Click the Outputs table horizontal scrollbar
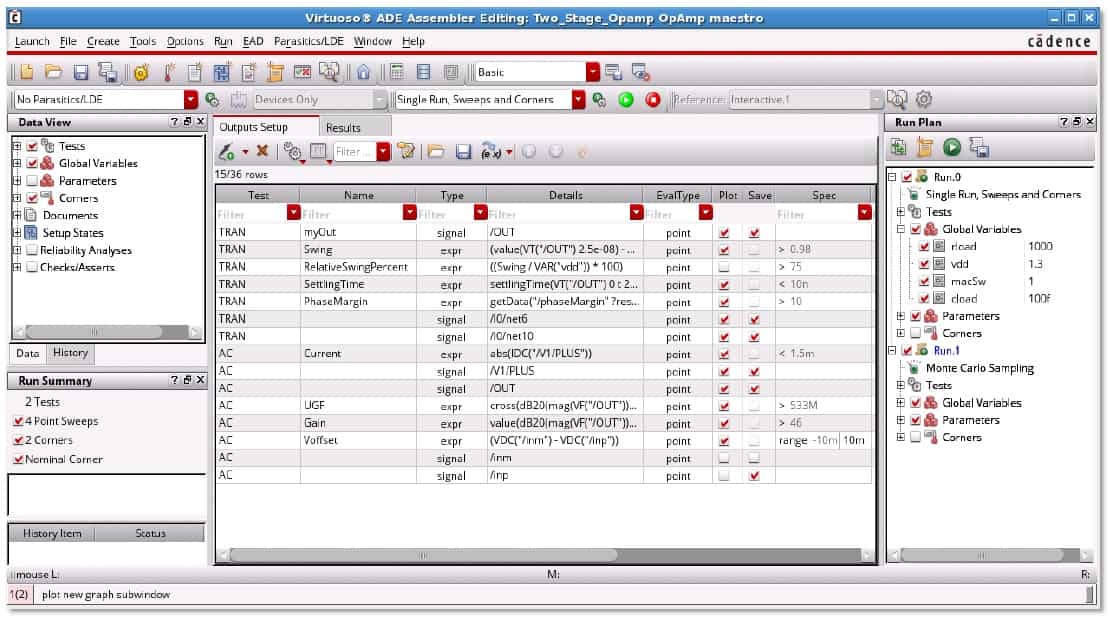 click(x=423, y=556)
